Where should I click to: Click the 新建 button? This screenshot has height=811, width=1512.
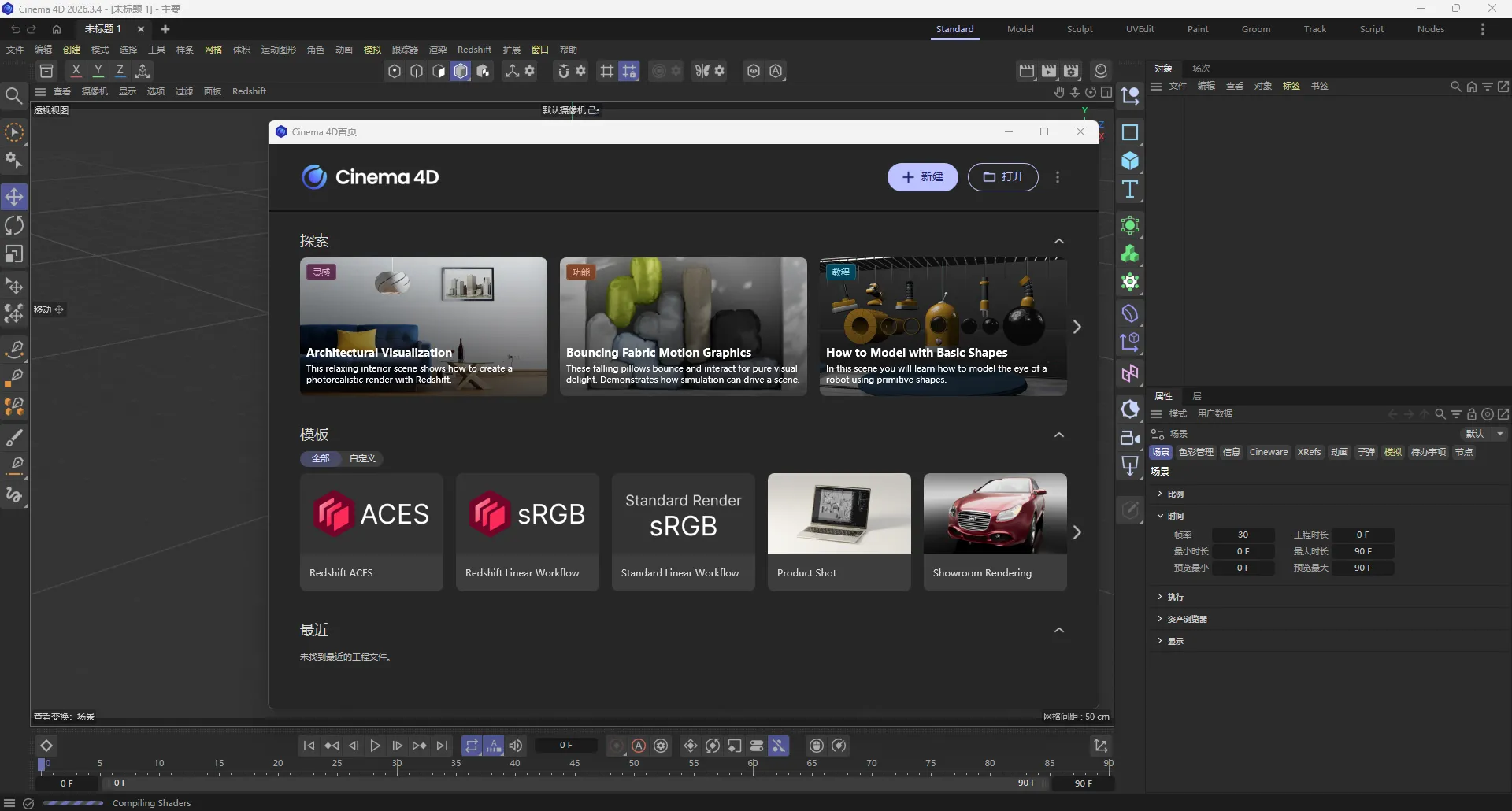coord(923,177)
